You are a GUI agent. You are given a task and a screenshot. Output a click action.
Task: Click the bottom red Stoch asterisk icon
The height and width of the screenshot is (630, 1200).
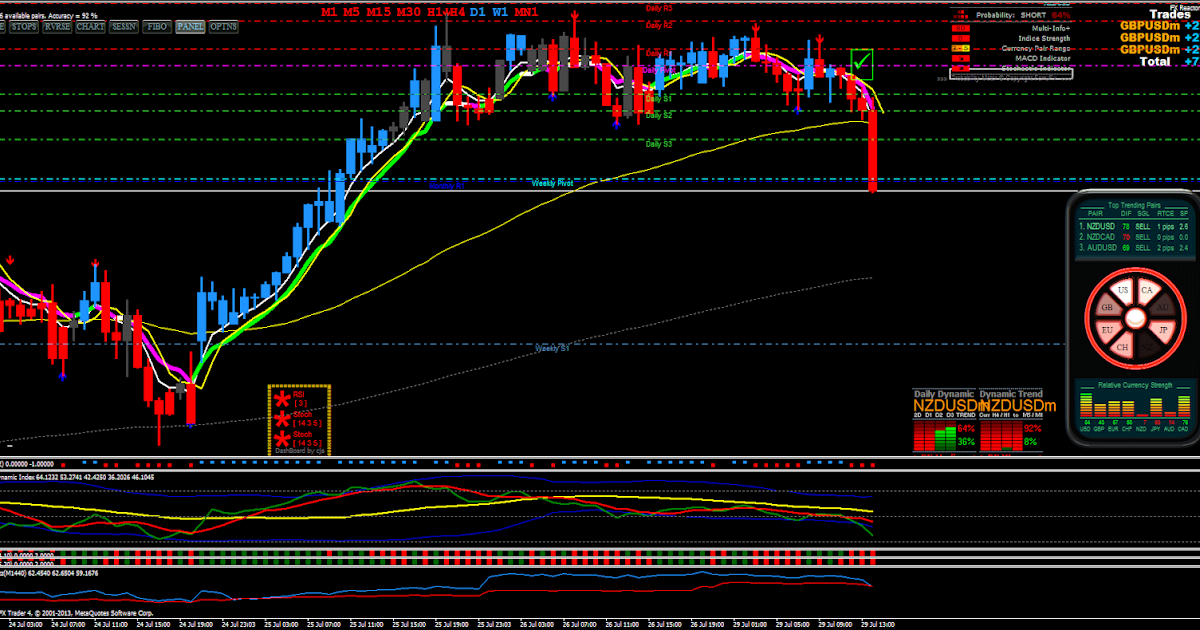pyautogui.click(x=283, y=437)
